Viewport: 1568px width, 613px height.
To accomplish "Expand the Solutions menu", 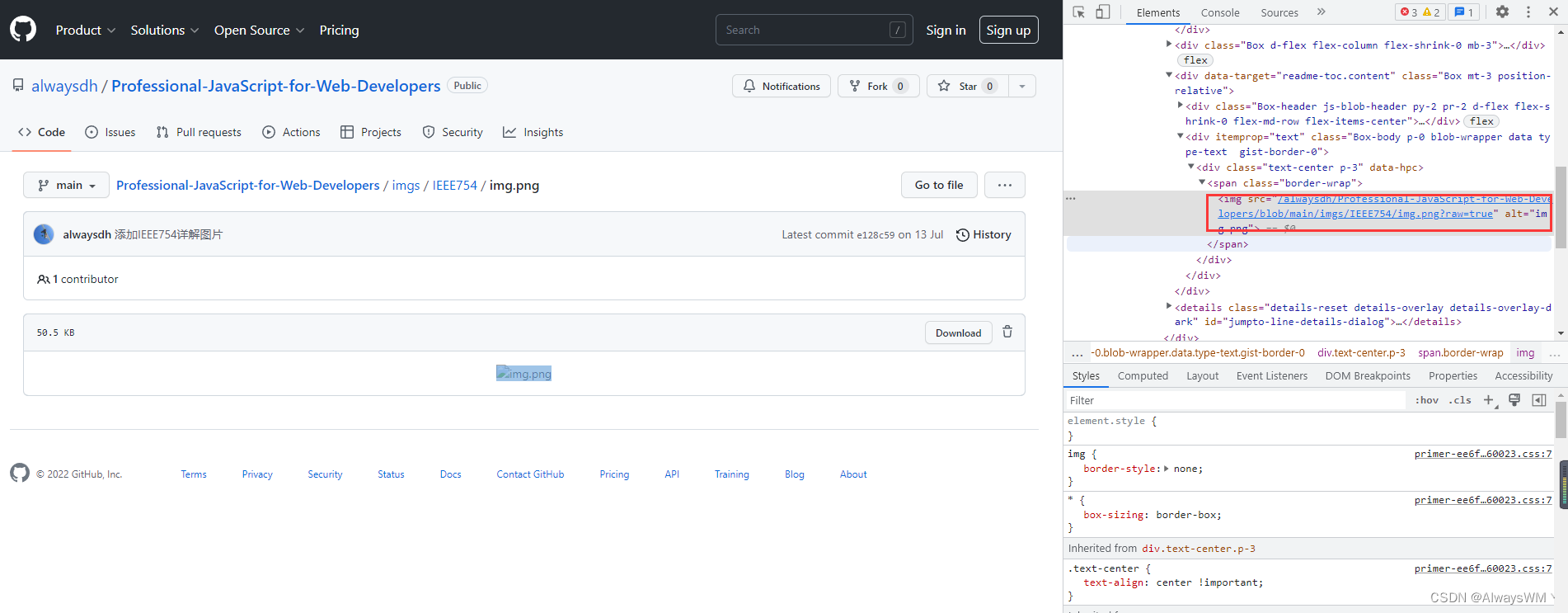I will (x=165, y=30).
